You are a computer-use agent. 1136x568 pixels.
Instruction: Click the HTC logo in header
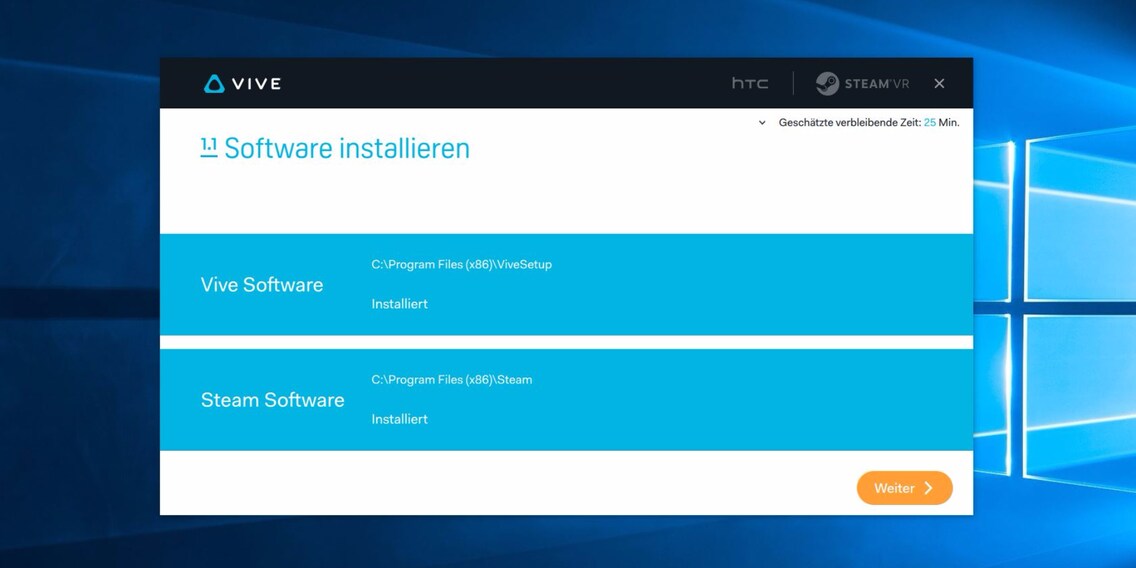click(x=749, y=83)
